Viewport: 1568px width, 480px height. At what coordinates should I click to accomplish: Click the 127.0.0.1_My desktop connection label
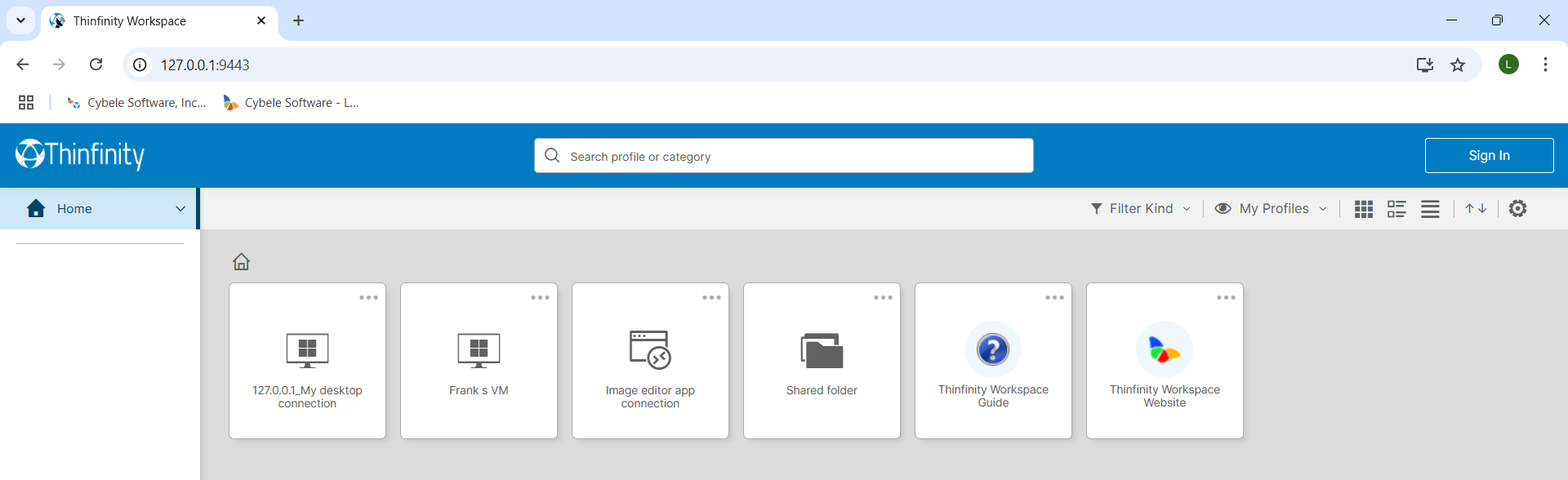tap(307, 397)
